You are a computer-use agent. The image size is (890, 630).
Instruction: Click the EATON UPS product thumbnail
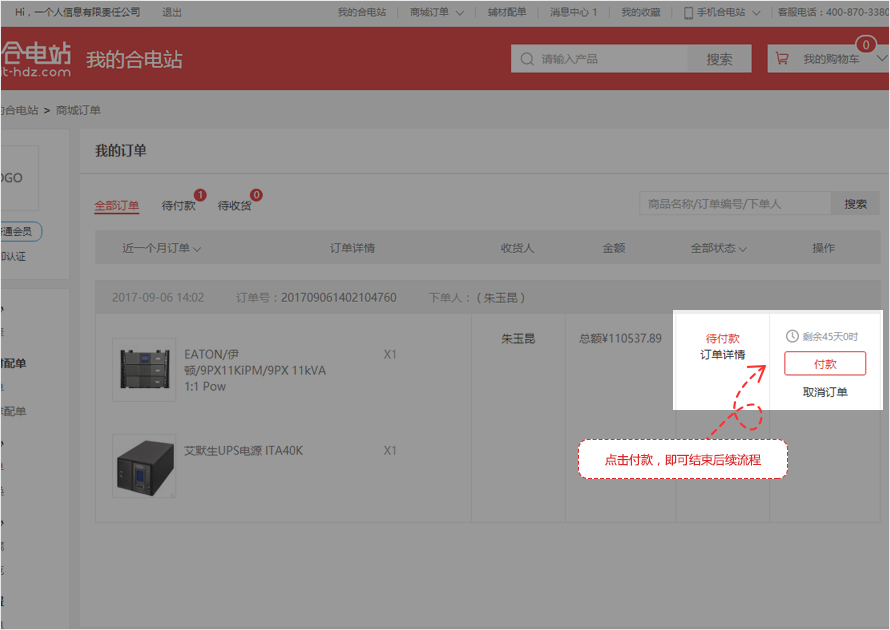click(144, 369)
